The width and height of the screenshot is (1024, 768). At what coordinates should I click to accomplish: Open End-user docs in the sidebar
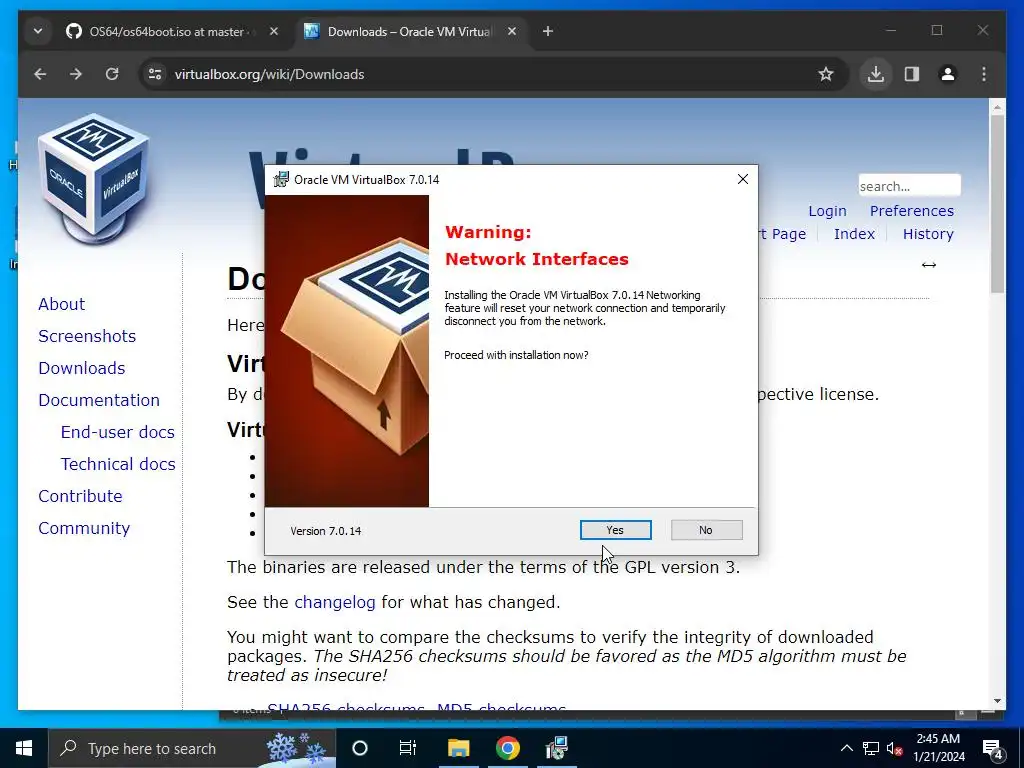click(118, 432)
